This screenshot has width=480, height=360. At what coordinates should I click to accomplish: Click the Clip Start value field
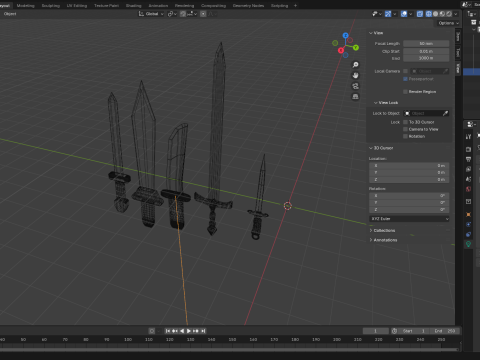point(426,51)
